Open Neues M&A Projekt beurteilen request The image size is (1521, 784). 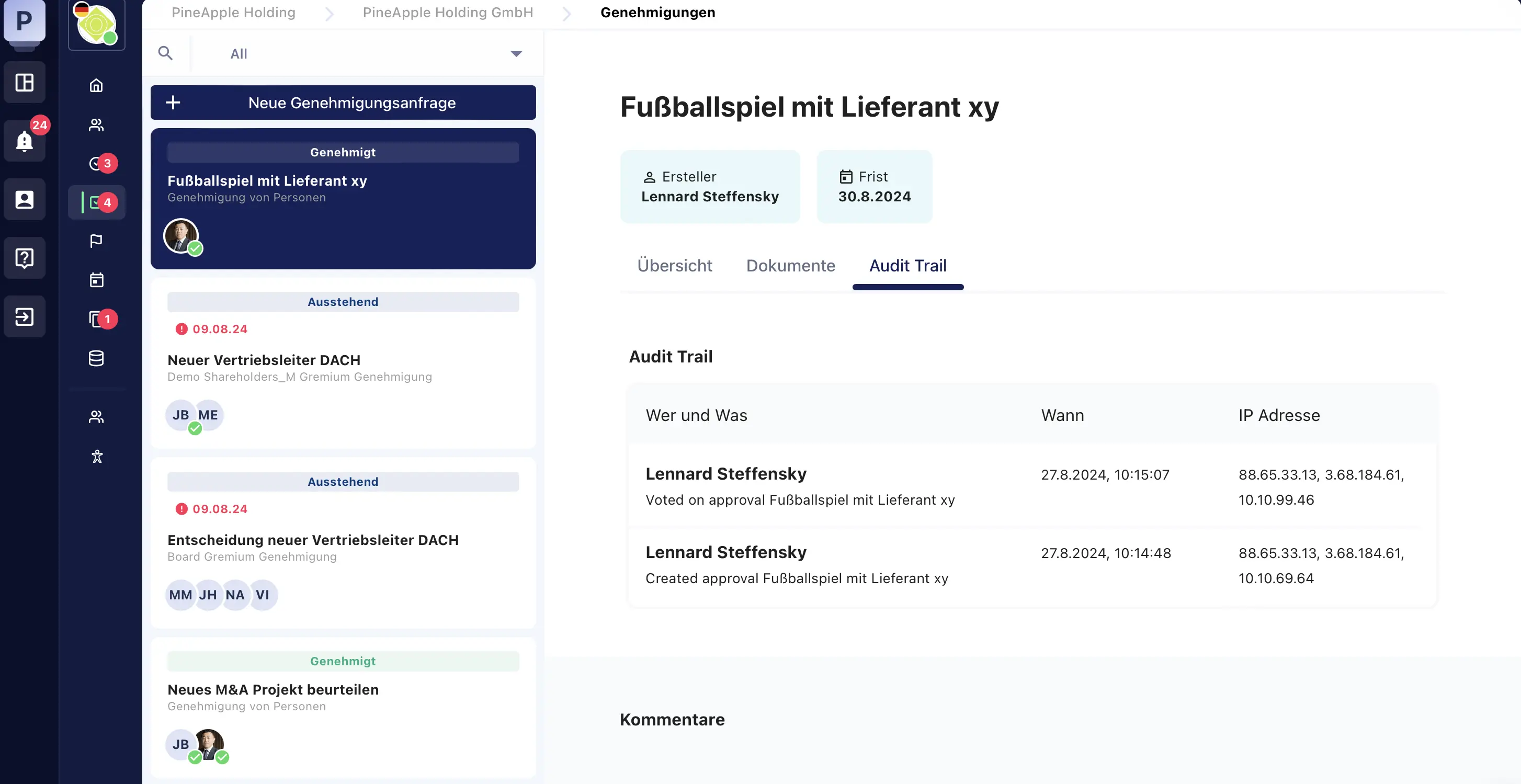343,707
